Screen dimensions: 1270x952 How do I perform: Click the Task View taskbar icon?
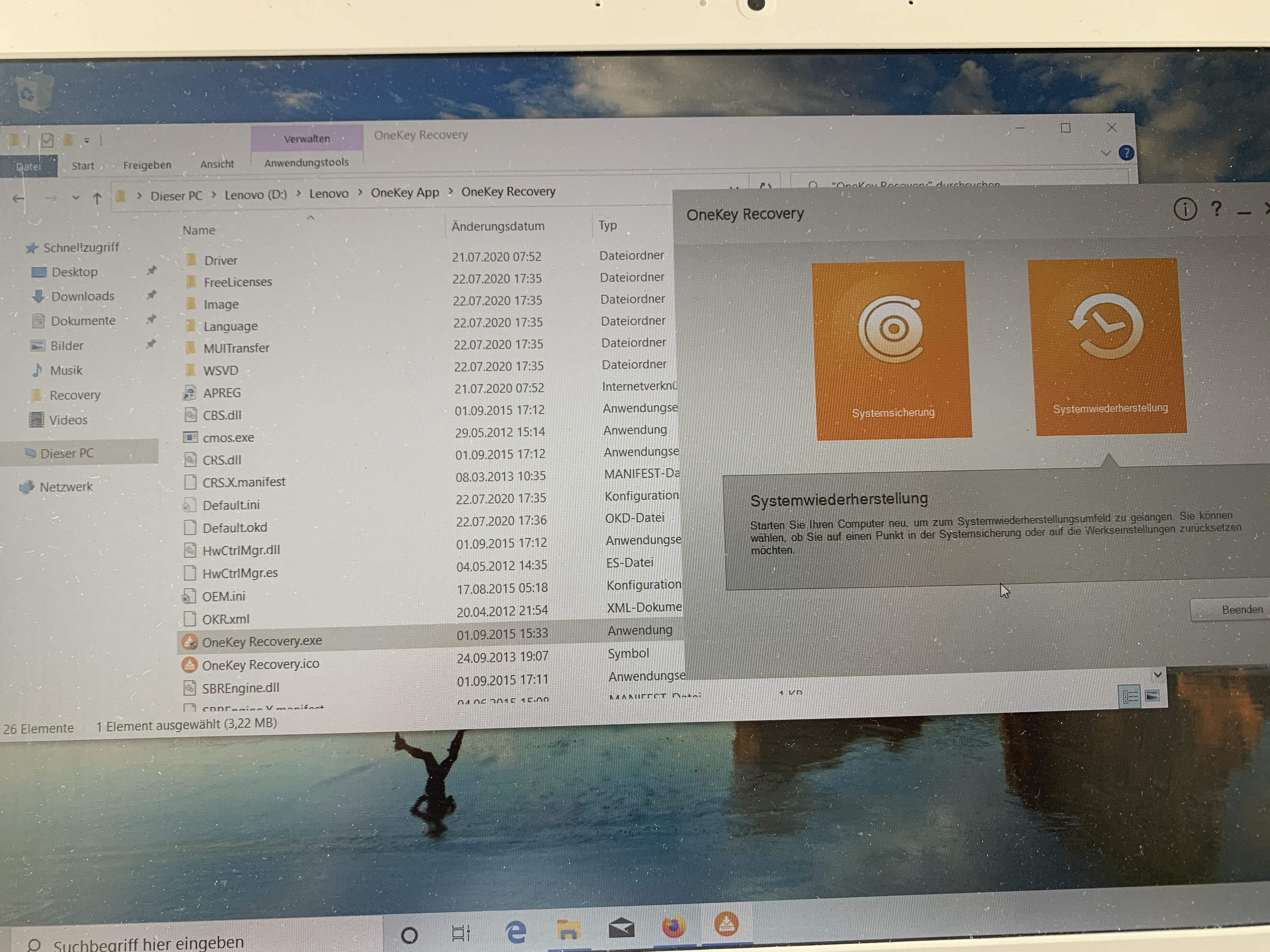coord(461,933)
